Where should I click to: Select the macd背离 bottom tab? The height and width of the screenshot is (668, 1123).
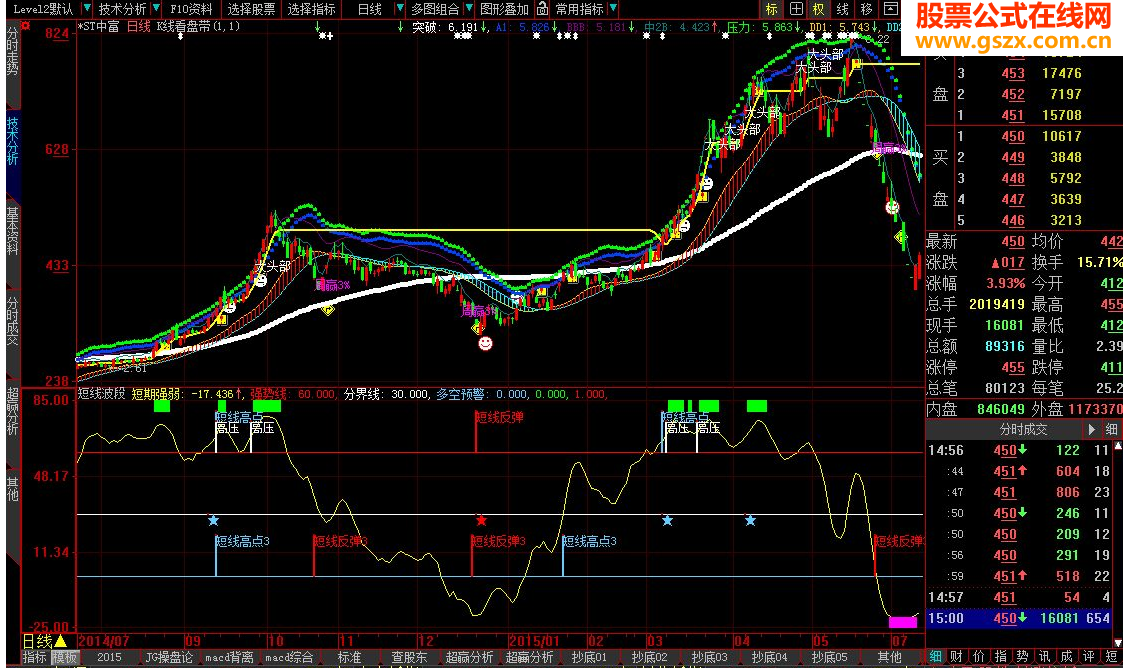[x=229, y=658]
